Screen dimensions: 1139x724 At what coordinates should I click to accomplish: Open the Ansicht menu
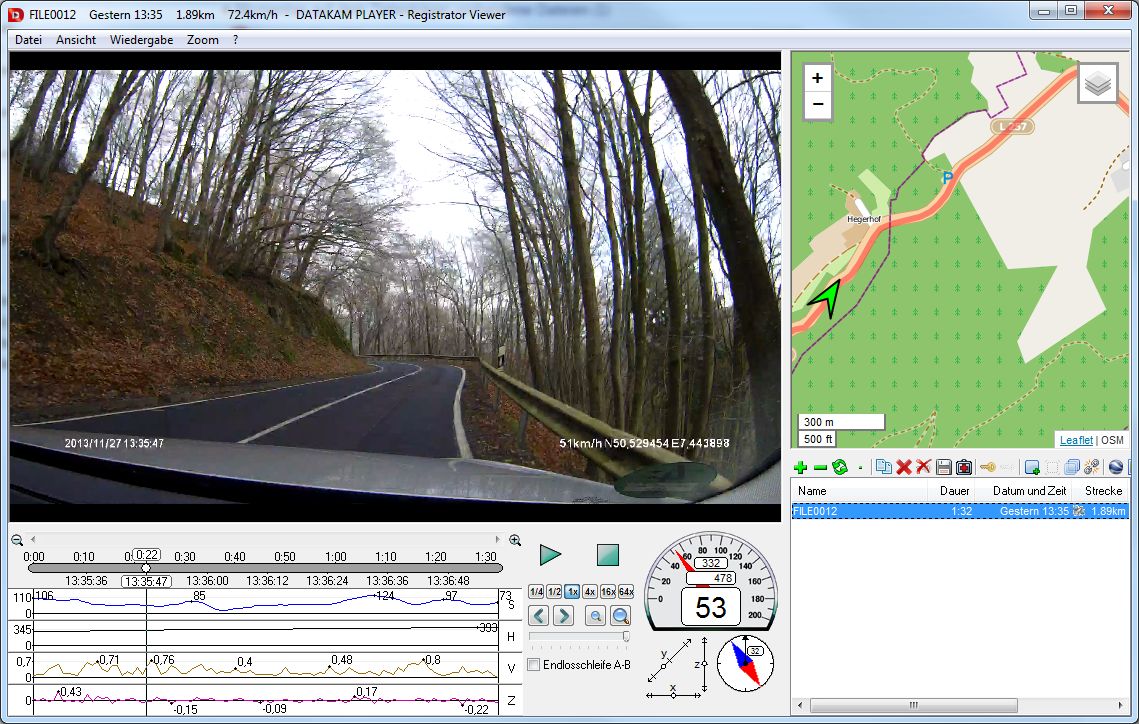[76, 40]
